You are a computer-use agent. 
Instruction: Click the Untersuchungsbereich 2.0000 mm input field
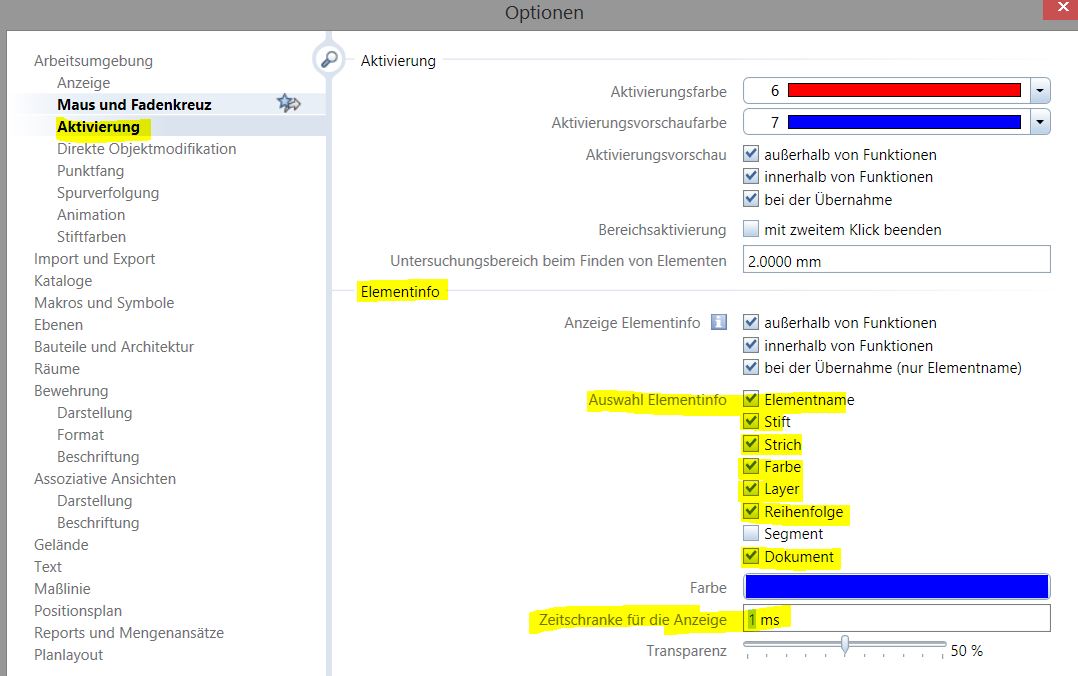click(896, 260)
